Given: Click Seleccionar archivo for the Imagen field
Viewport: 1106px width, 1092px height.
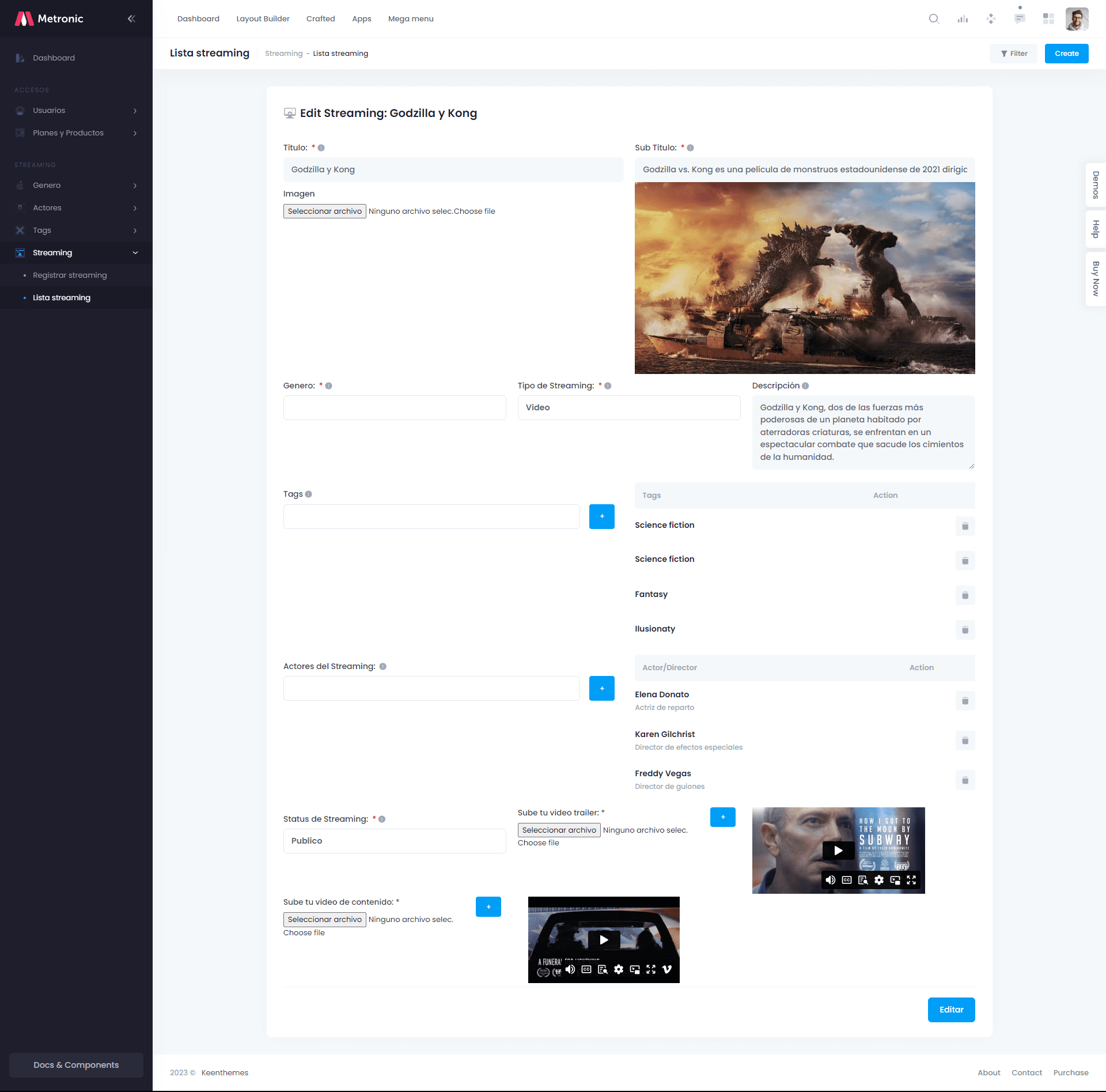Looking at the screenshot, I should click(324, 211).
